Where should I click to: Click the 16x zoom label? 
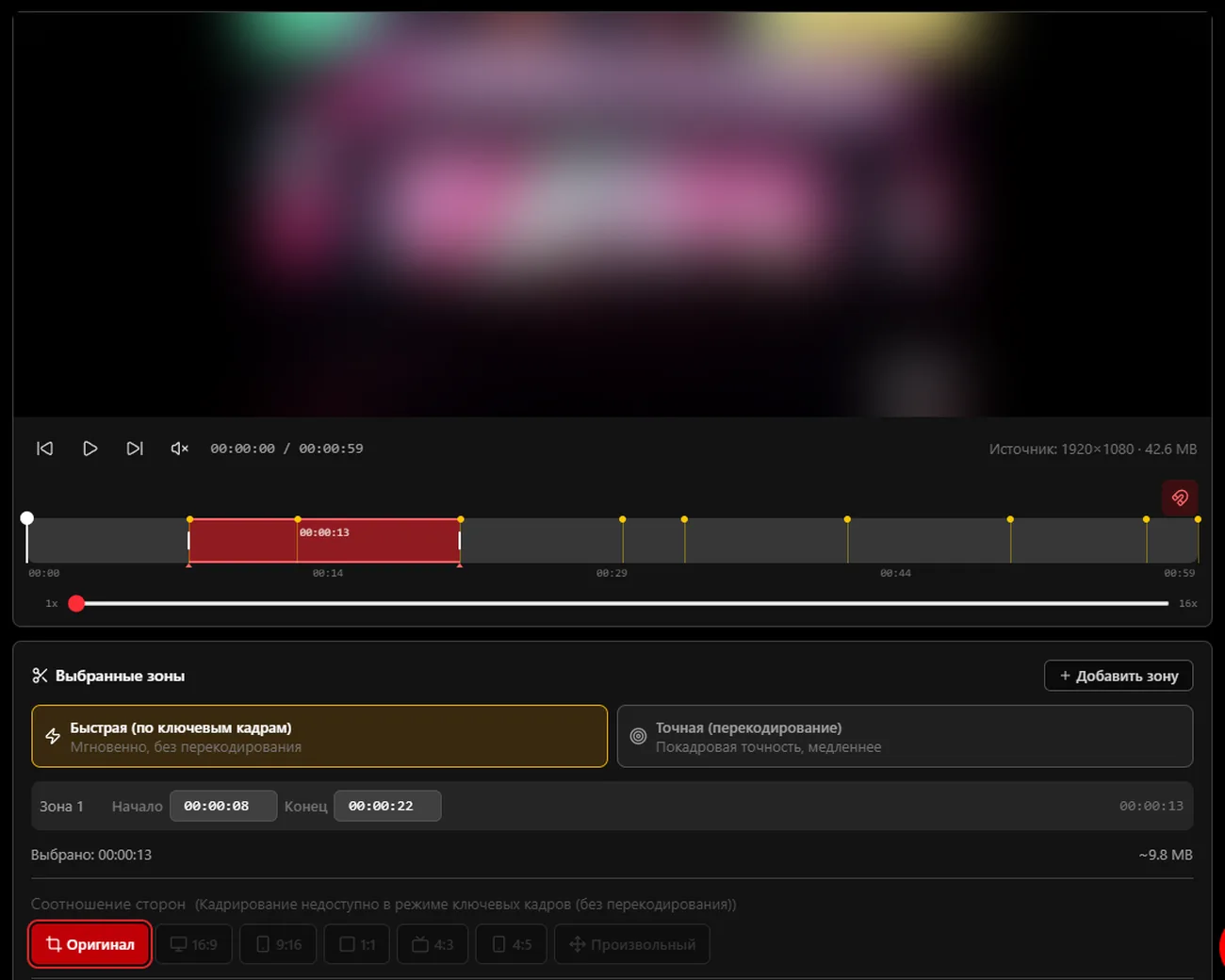1188,603
